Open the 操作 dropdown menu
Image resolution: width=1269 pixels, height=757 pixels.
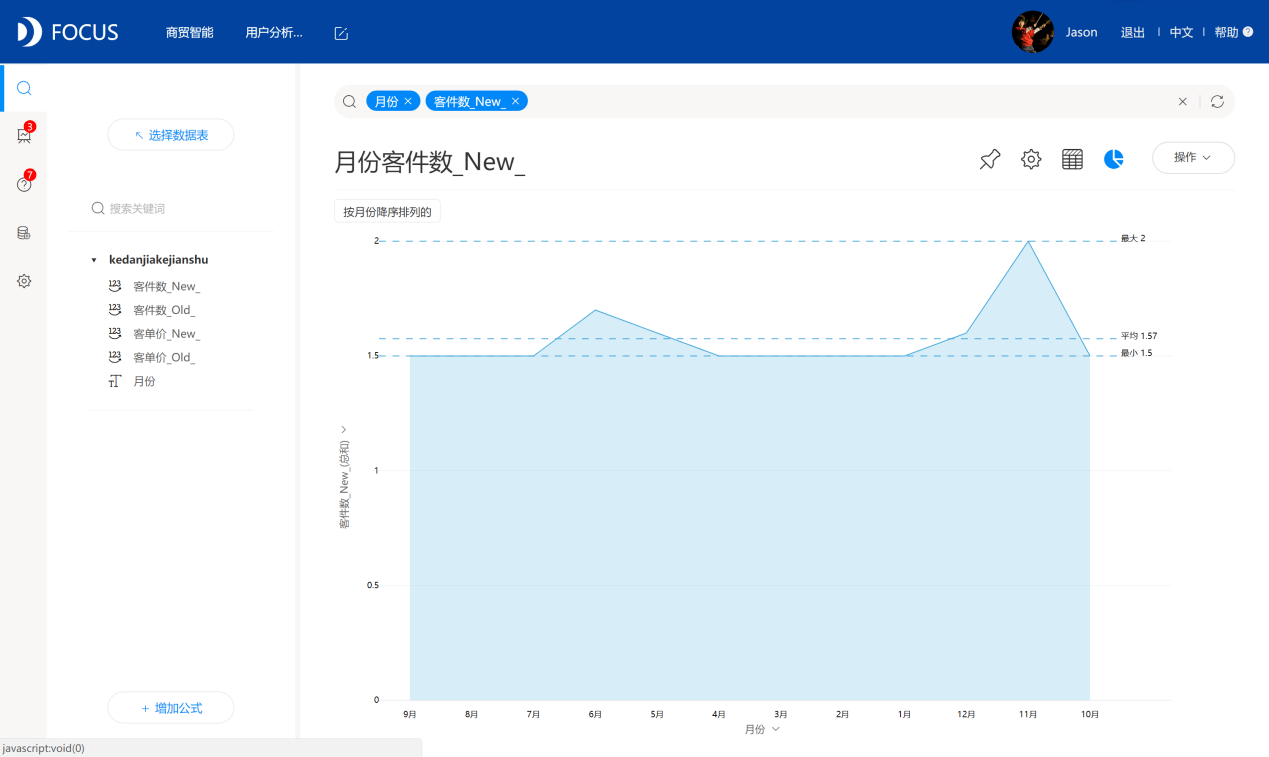(1193, 158)
